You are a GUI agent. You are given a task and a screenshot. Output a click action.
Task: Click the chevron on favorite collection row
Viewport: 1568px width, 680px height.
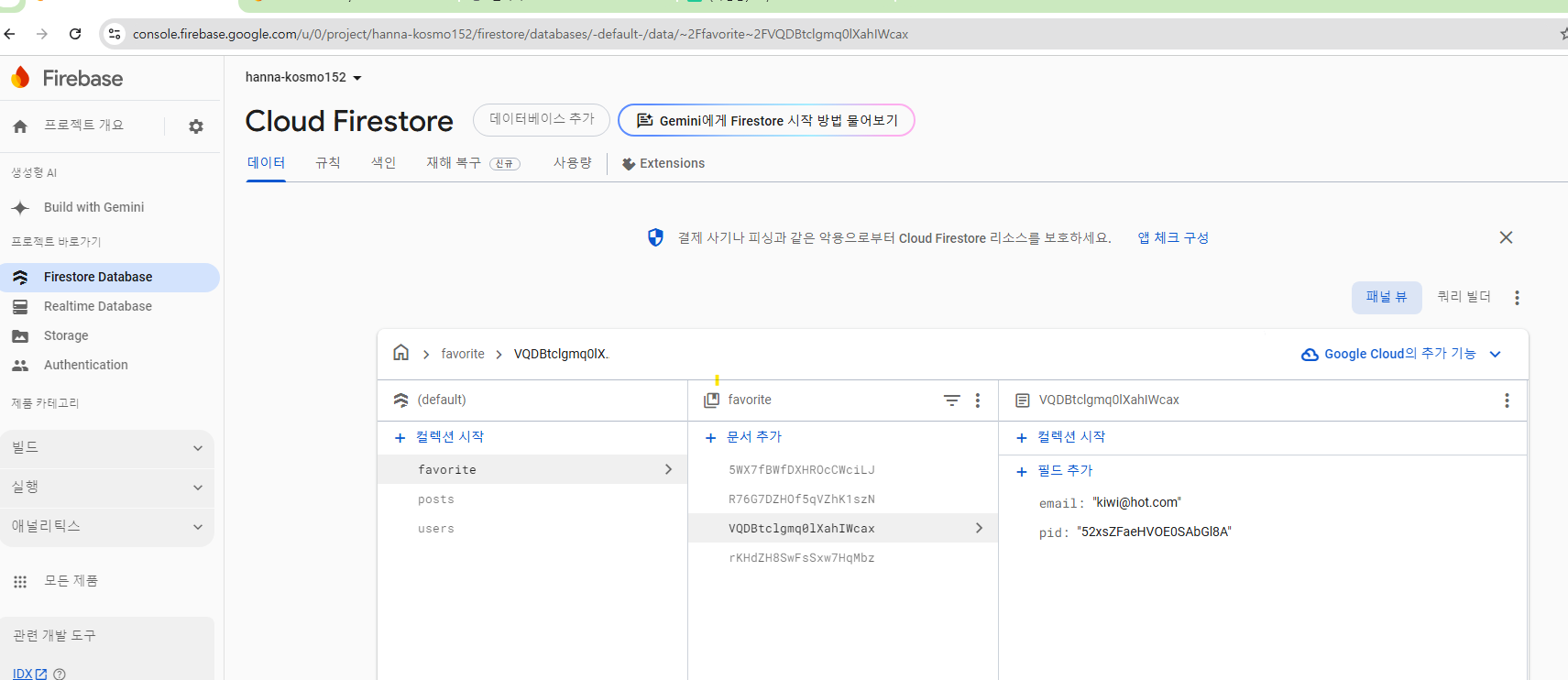point(668,469)
